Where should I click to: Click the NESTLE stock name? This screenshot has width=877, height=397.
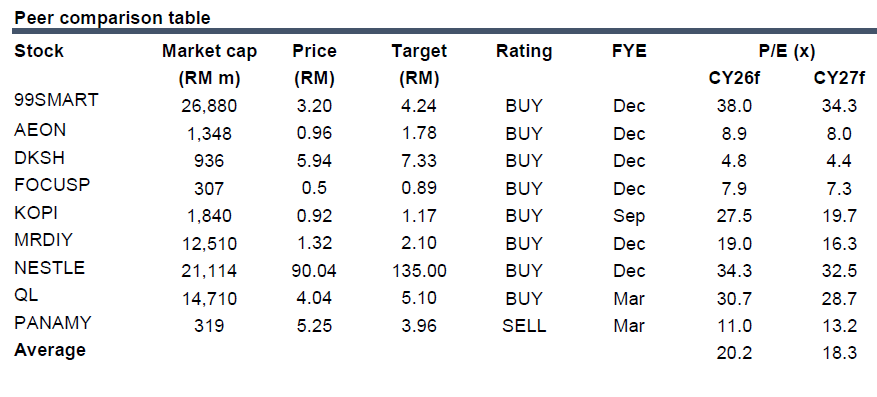(x=50, y=267)
